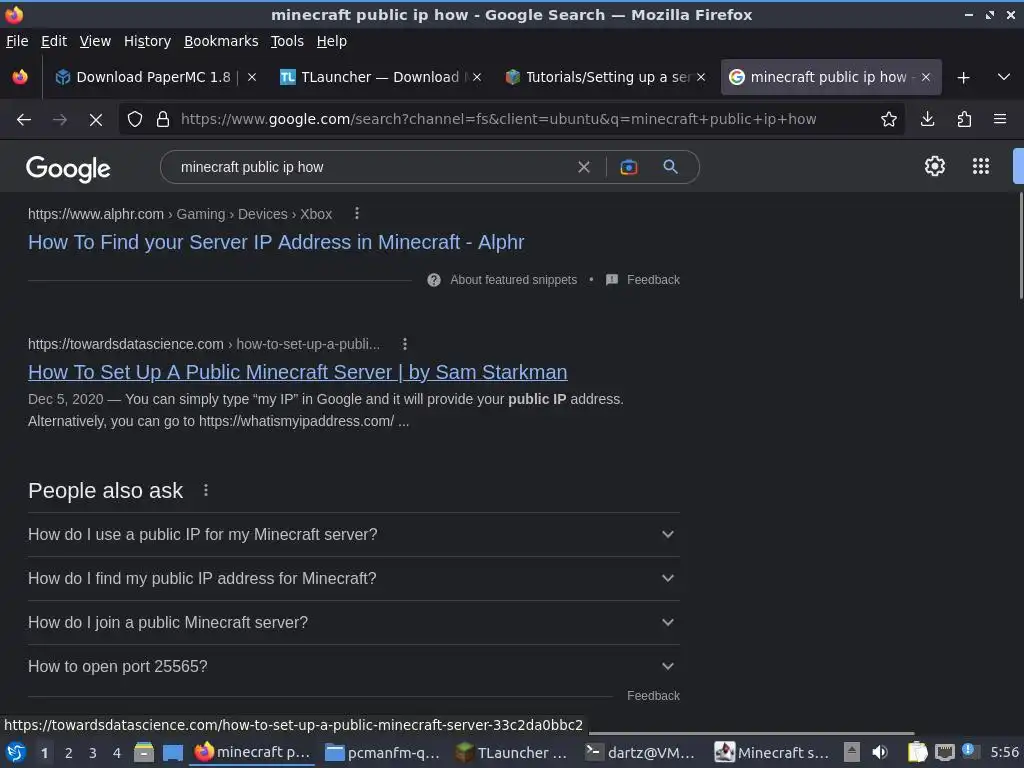
Task: Open the clipboard manager tray icon
Action: click(917, 752)
